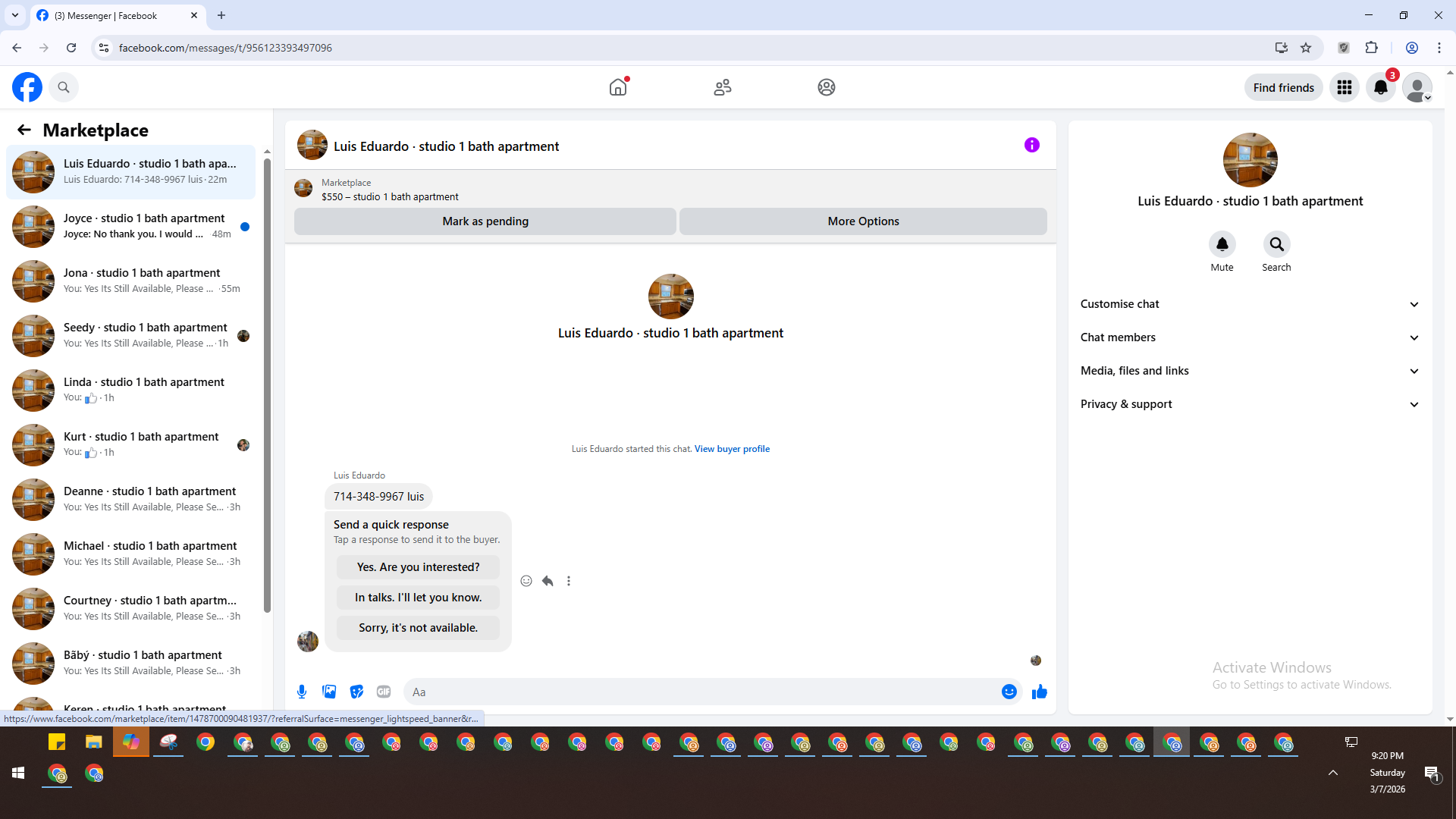Open a new Chrome tab
This screenshot has height=819, width=1456.
[221, 15]
